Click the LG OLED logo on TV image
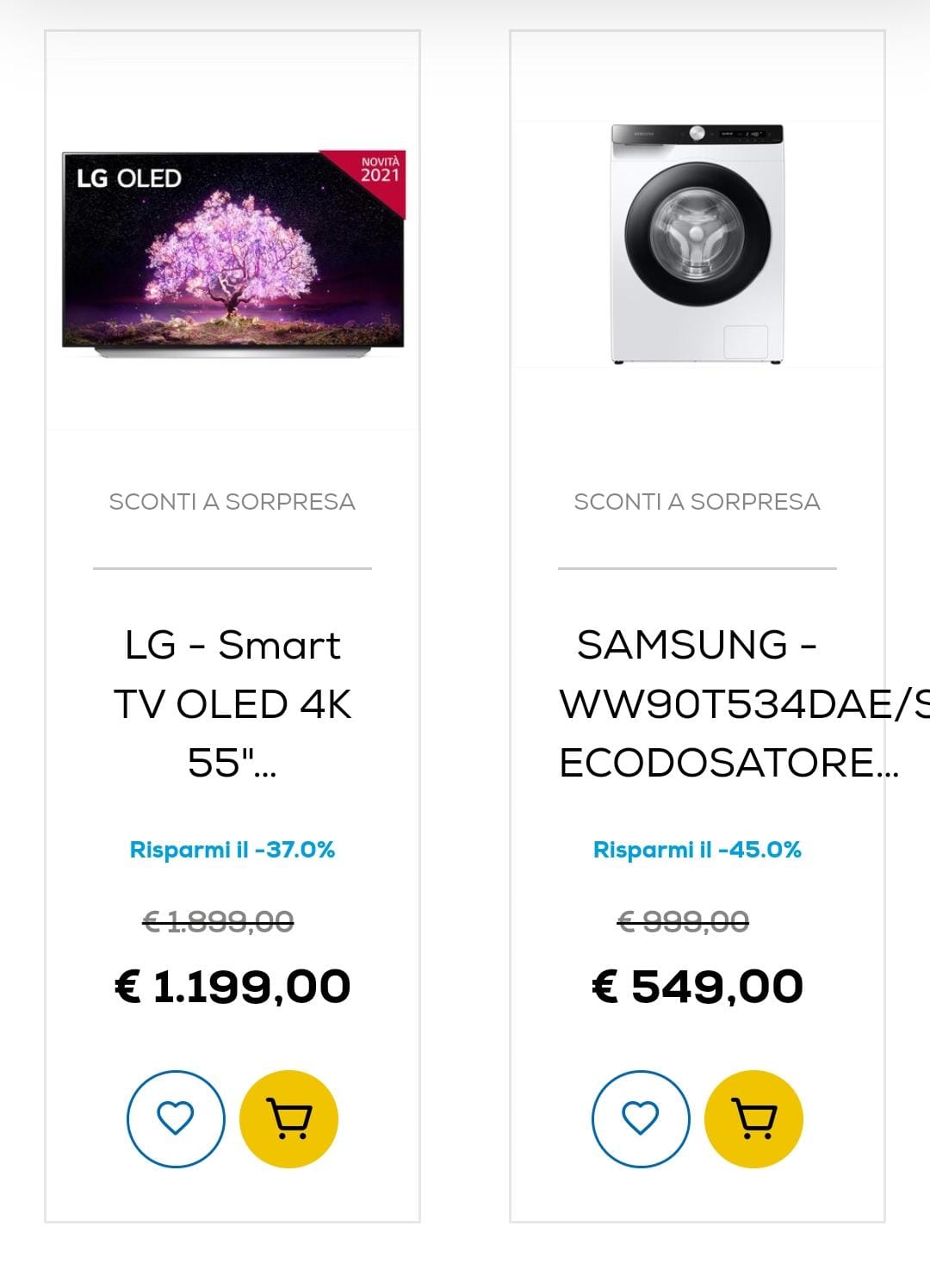 click(x=129, y=178)
